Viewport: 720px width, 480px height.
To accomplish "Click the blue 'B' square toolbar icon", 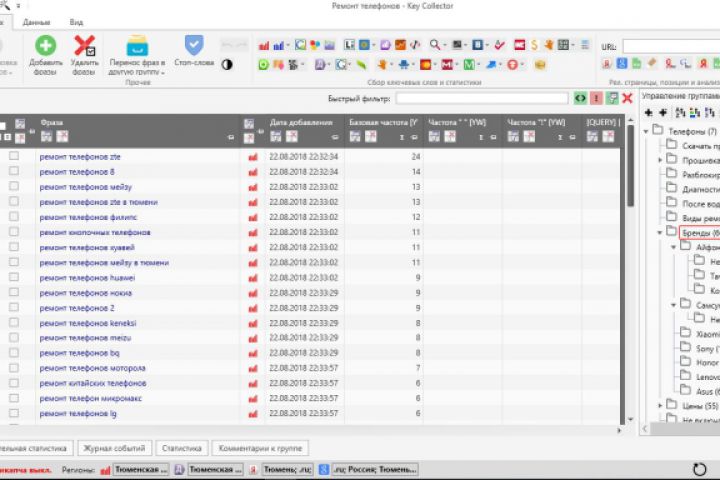I will pyautogui.click(x=478, y=45).
